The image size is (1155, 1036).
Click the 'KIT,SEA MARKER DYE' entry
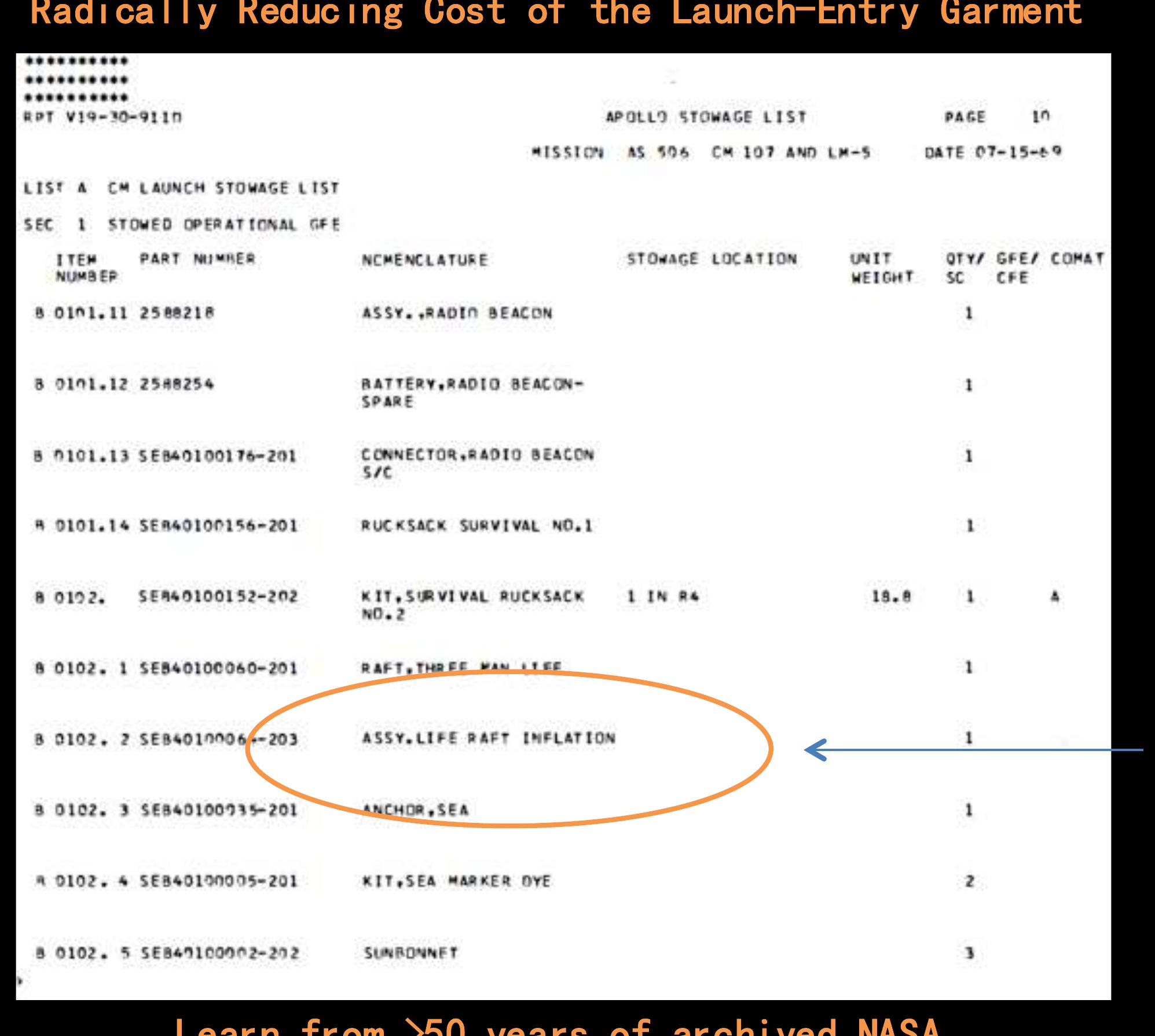coord(456,881)
